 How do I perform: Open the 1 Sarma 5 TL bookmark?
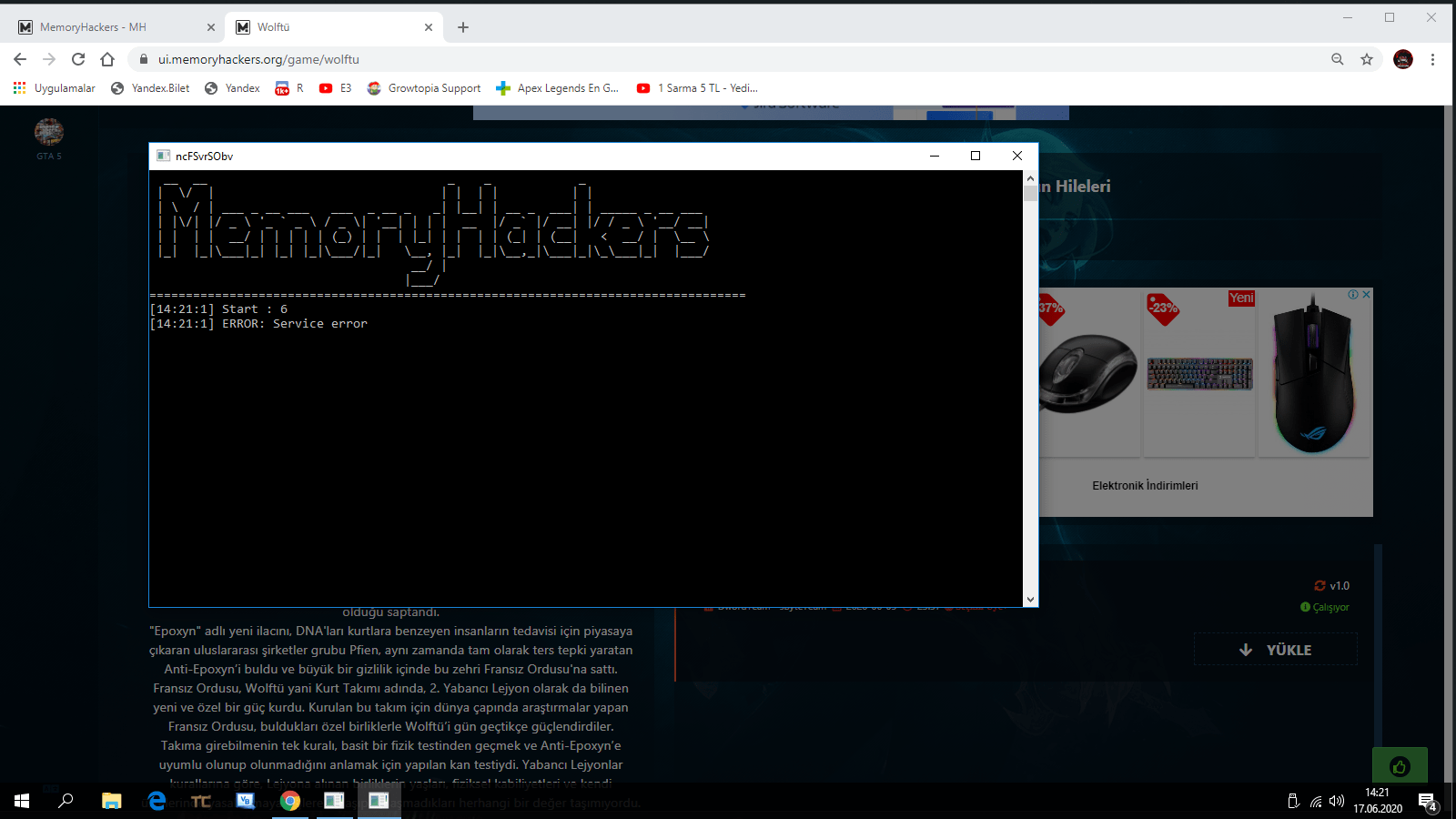(x=697, y=88)
